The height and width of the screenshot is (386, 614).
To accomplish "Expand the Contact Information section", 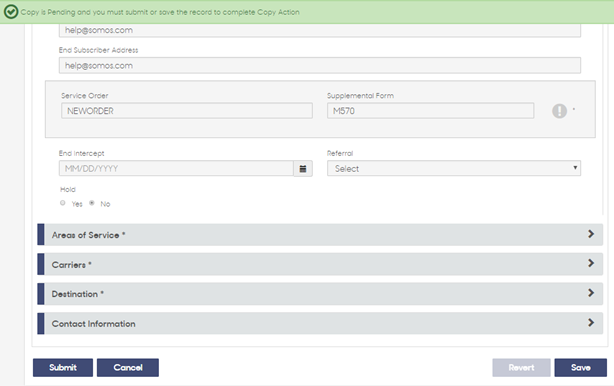I will pos(320,323).
